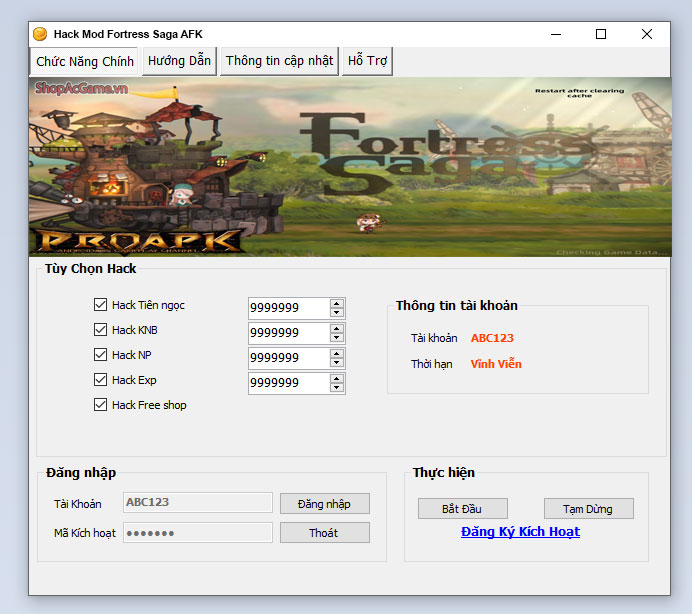Increase Hack Exp value with up arrow
This screenshot has width=693, height=616.
337,379
